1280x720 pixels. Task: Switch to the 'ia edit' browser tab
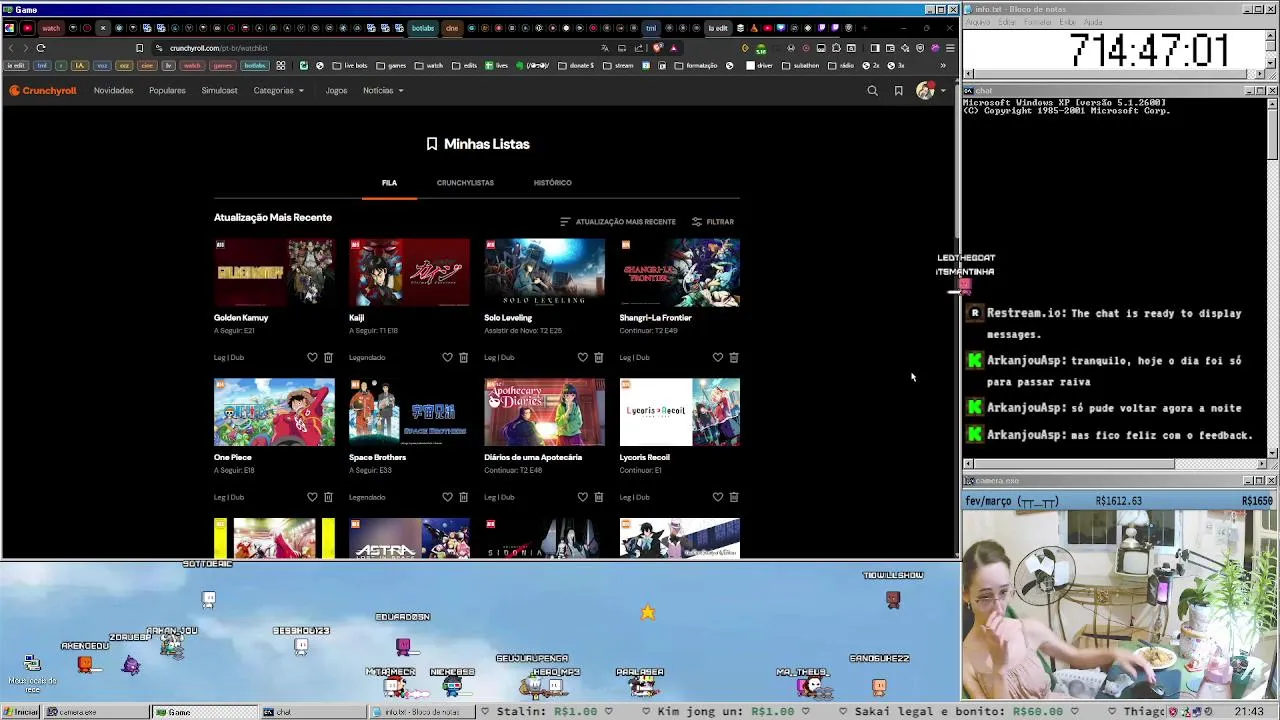pos(718,28)
